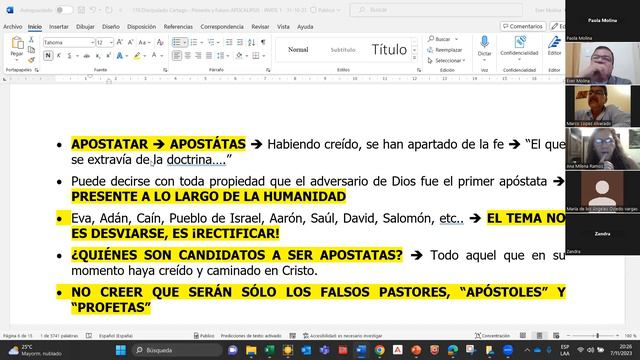Switch to the Disposición tab

pos(141,27)
